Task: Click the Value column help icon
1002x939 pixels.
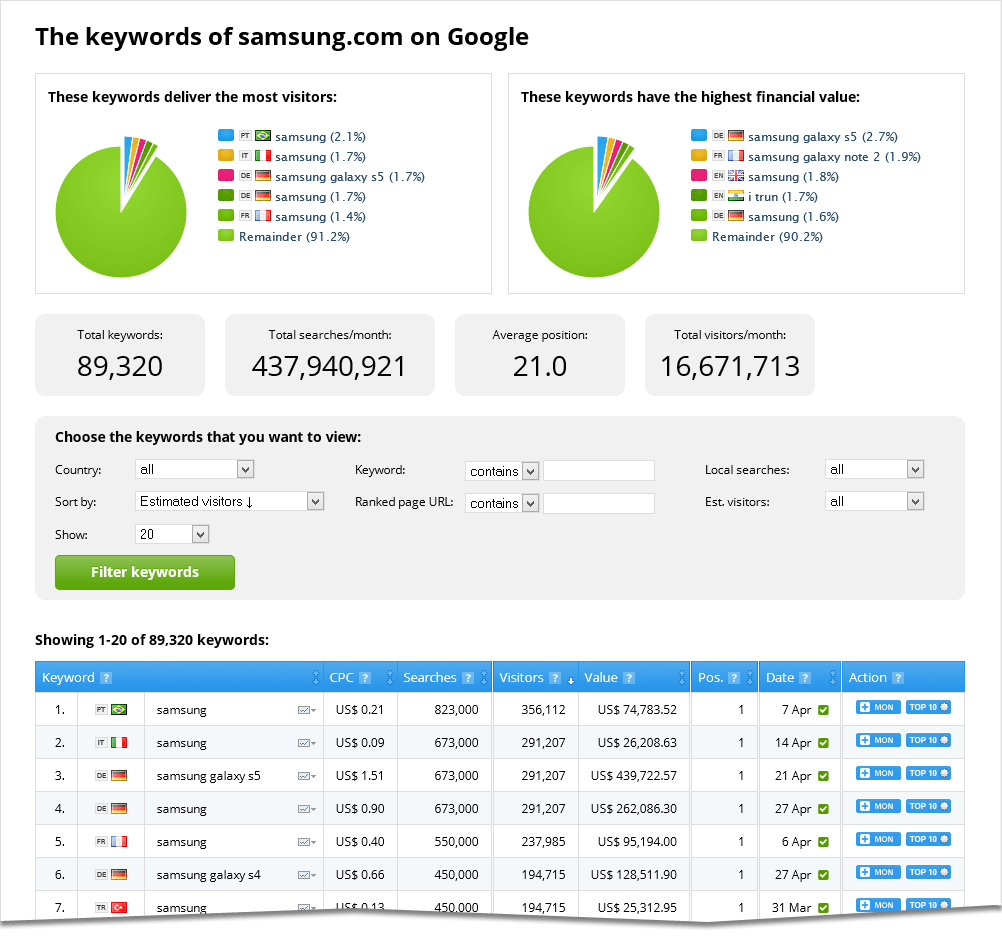Action: coord(629,678)
